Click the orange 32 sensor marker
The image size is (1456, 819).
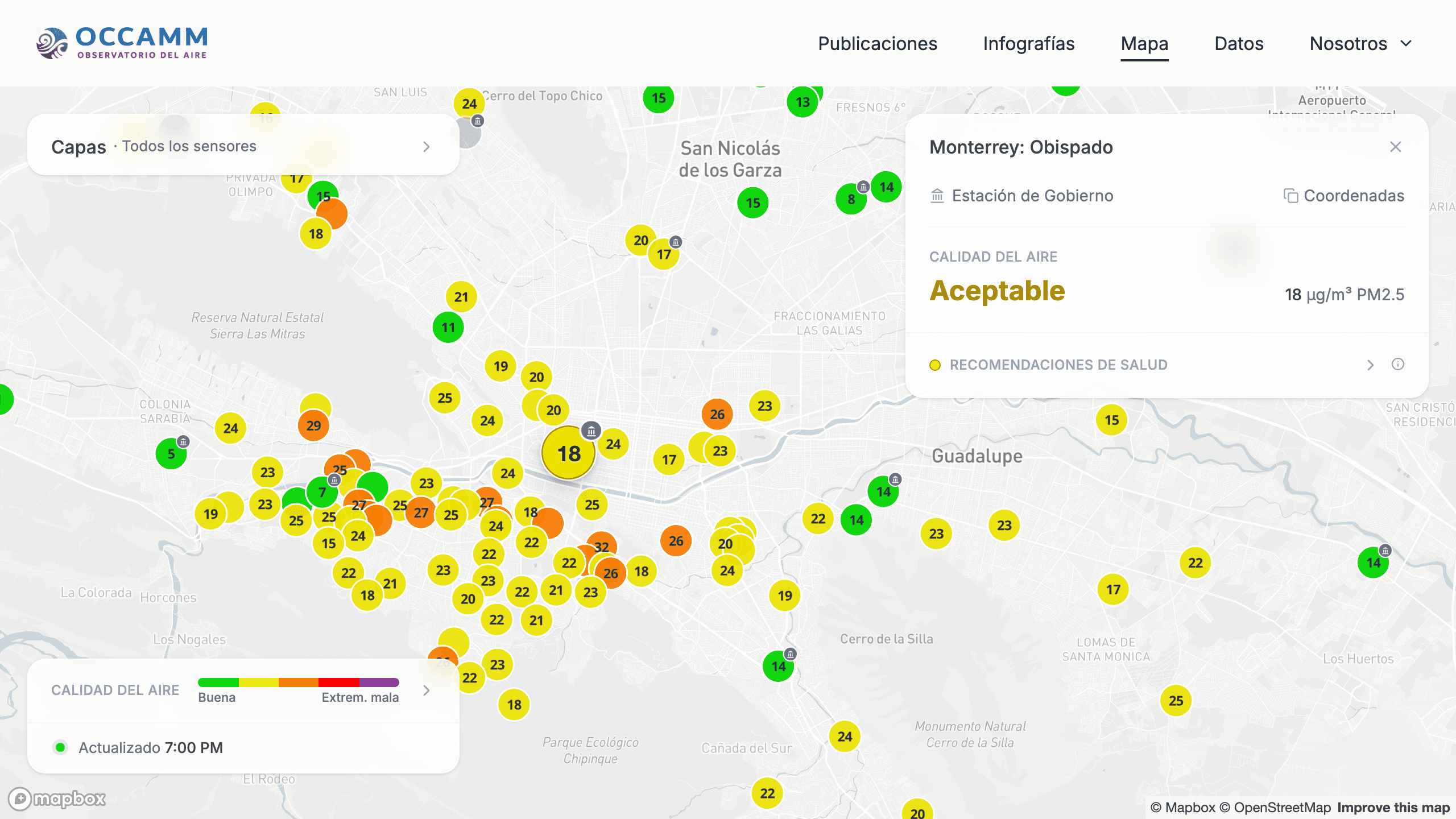[601, 547]
